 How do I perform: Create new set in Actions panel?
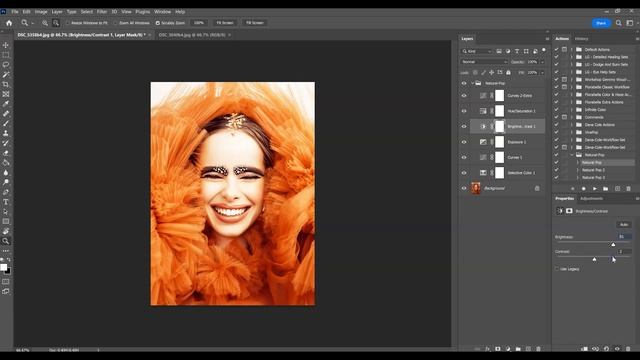[x=605, y=189]
